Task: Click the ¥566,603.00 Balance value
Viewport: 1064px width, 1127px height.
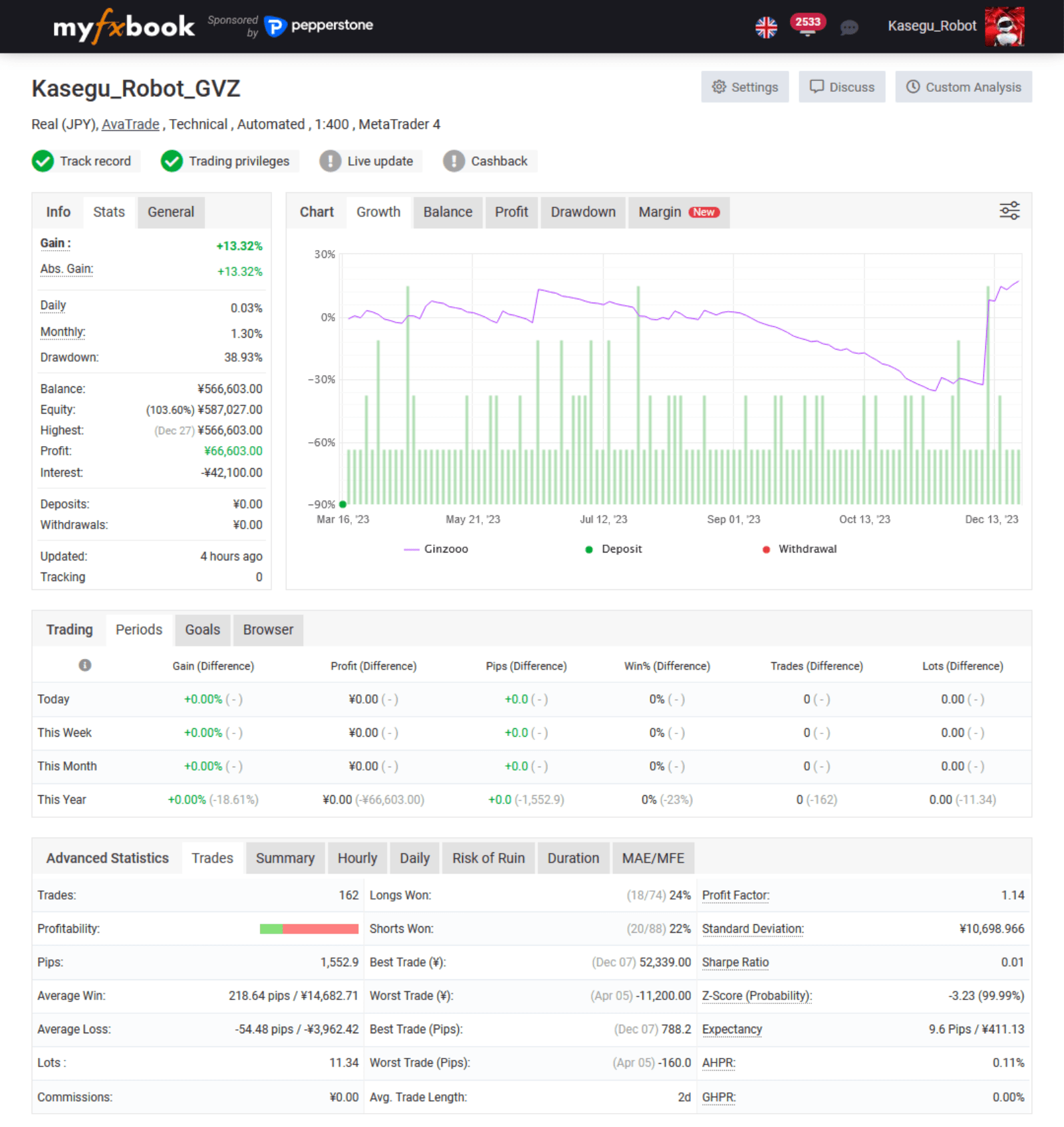Action: pos(230,389)
